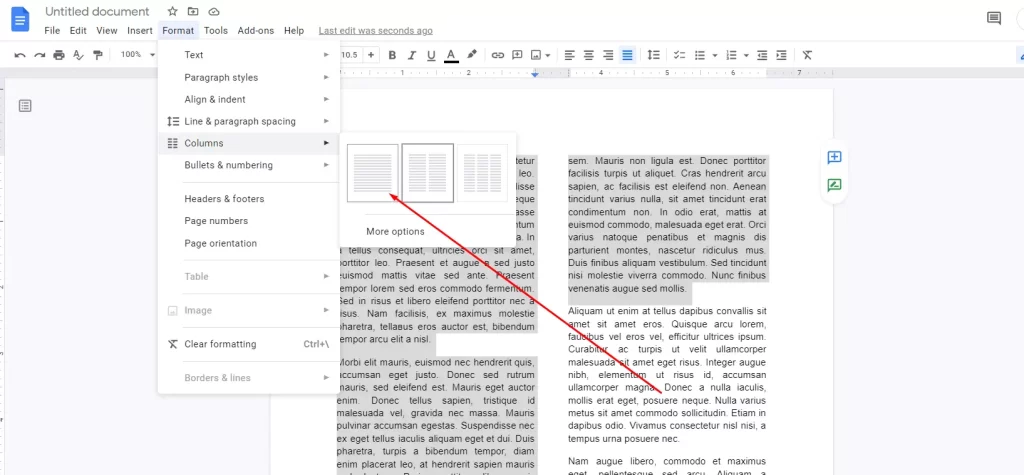Click the Add comment side button
The width and height of the screenshot is (1024, 475).
[834, 157]
